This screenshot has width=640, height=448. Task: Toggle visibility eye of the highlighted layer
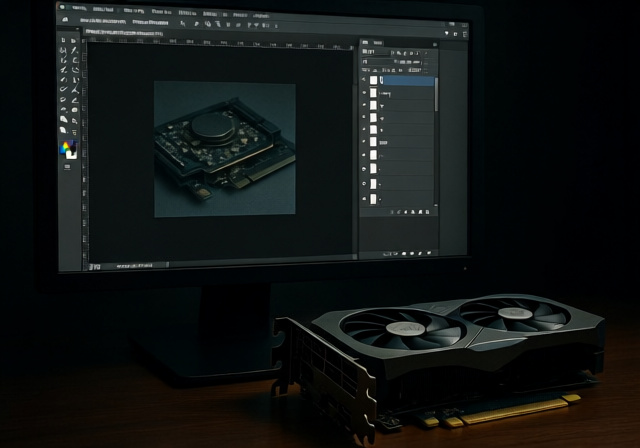(x=364, y=80)
